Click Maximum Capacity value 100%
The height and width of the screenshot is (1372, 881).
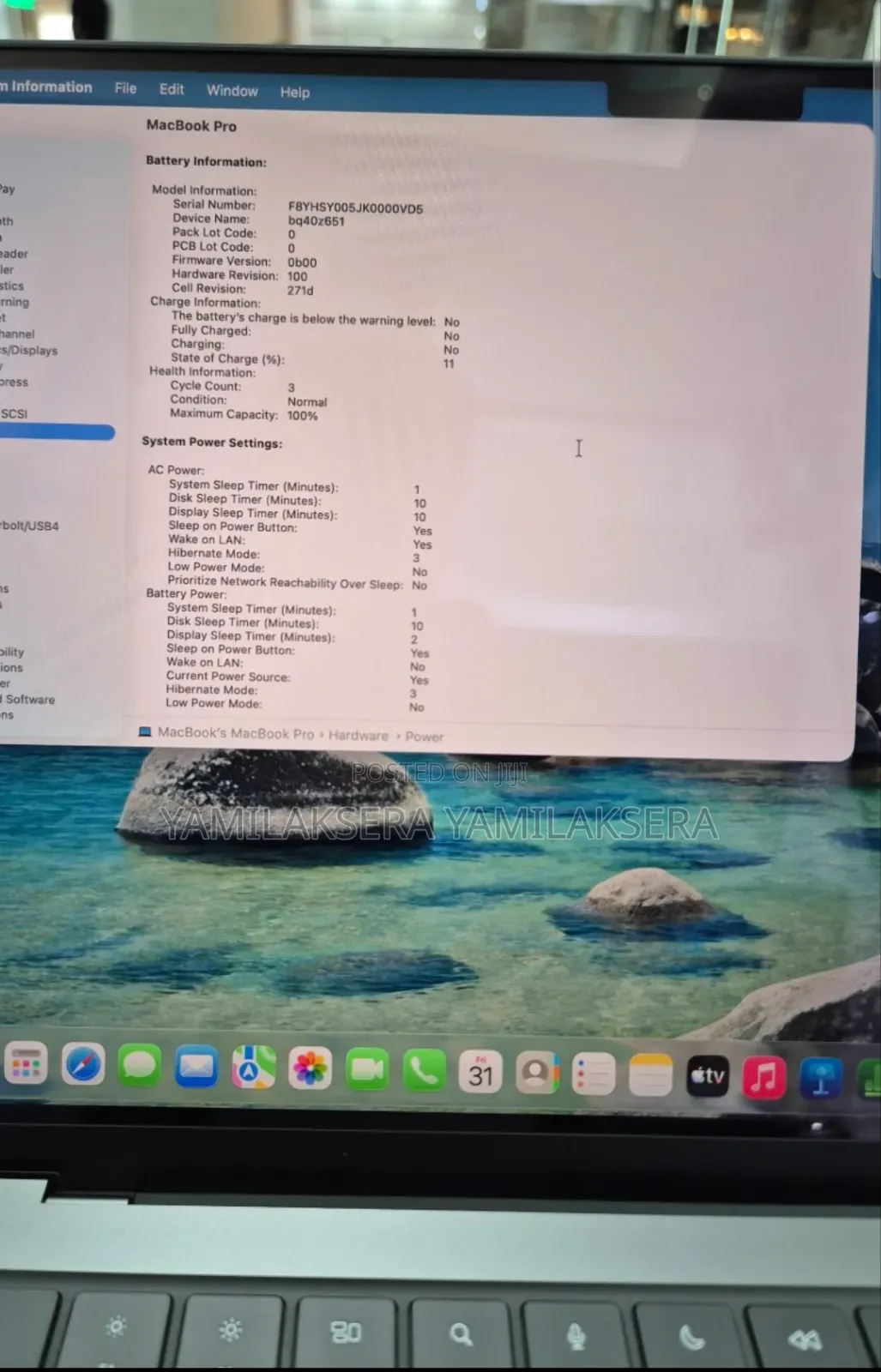(x=303, y=415)
